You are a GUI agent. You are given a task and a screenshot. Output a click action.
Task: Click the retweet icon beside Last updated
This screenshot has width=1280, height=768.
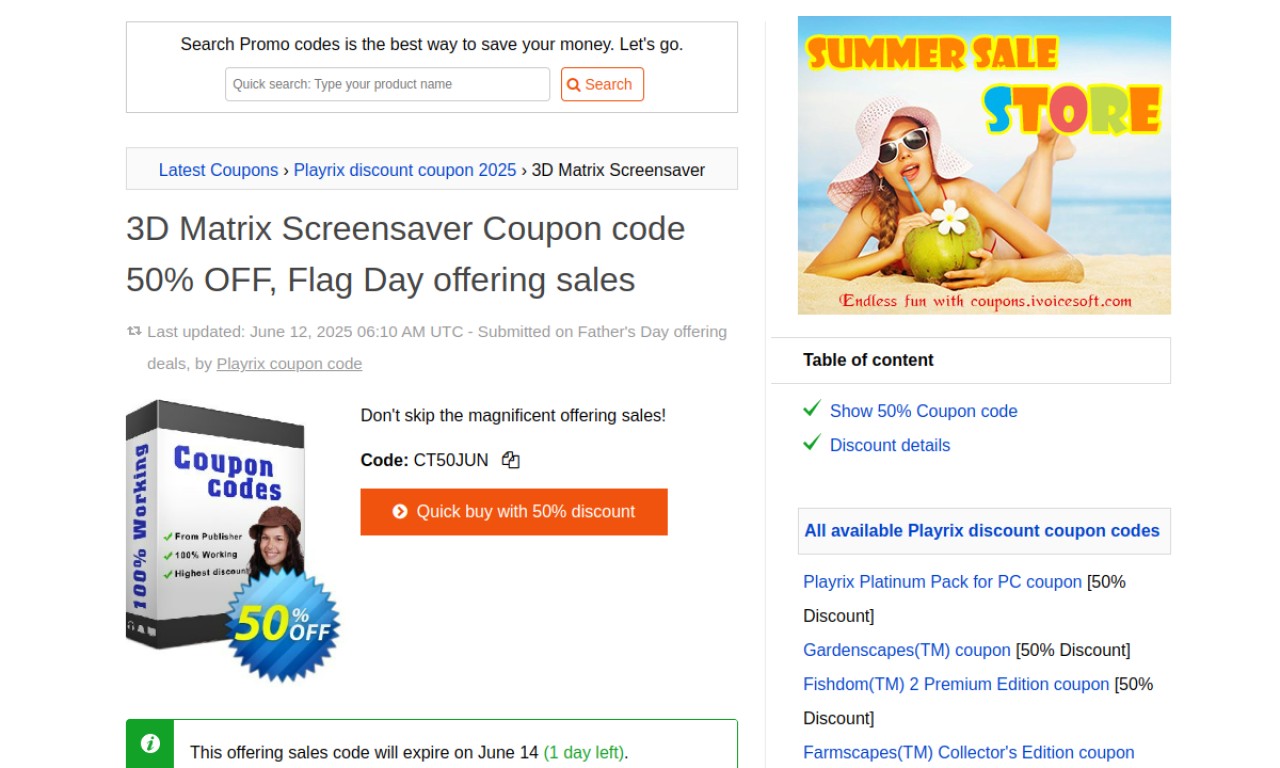point(134,331)
